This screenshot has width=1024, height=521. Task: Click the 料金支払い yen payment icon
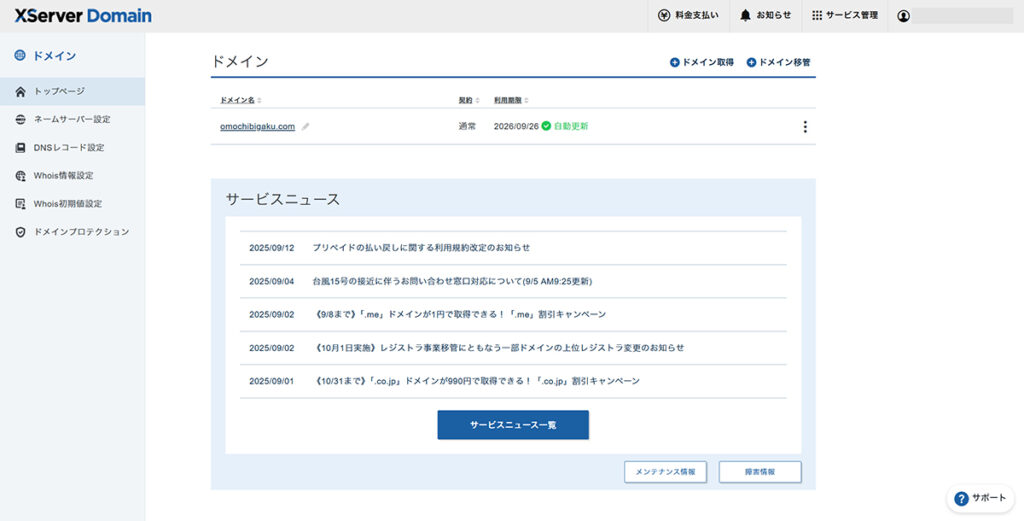click(x=664, y=16)
